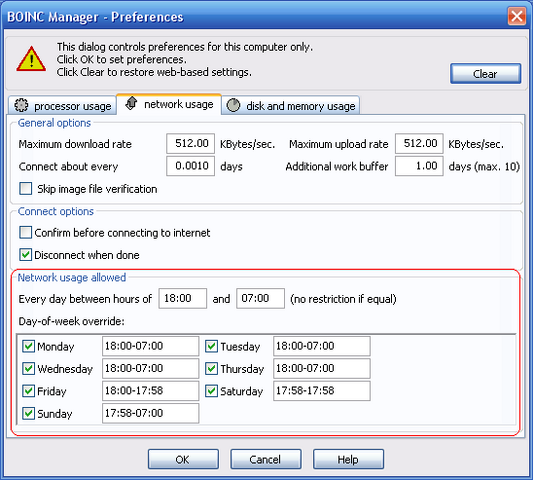Toggle the Monday override checkbox
The image size is (534, 480).
click(x=28, y=346)
